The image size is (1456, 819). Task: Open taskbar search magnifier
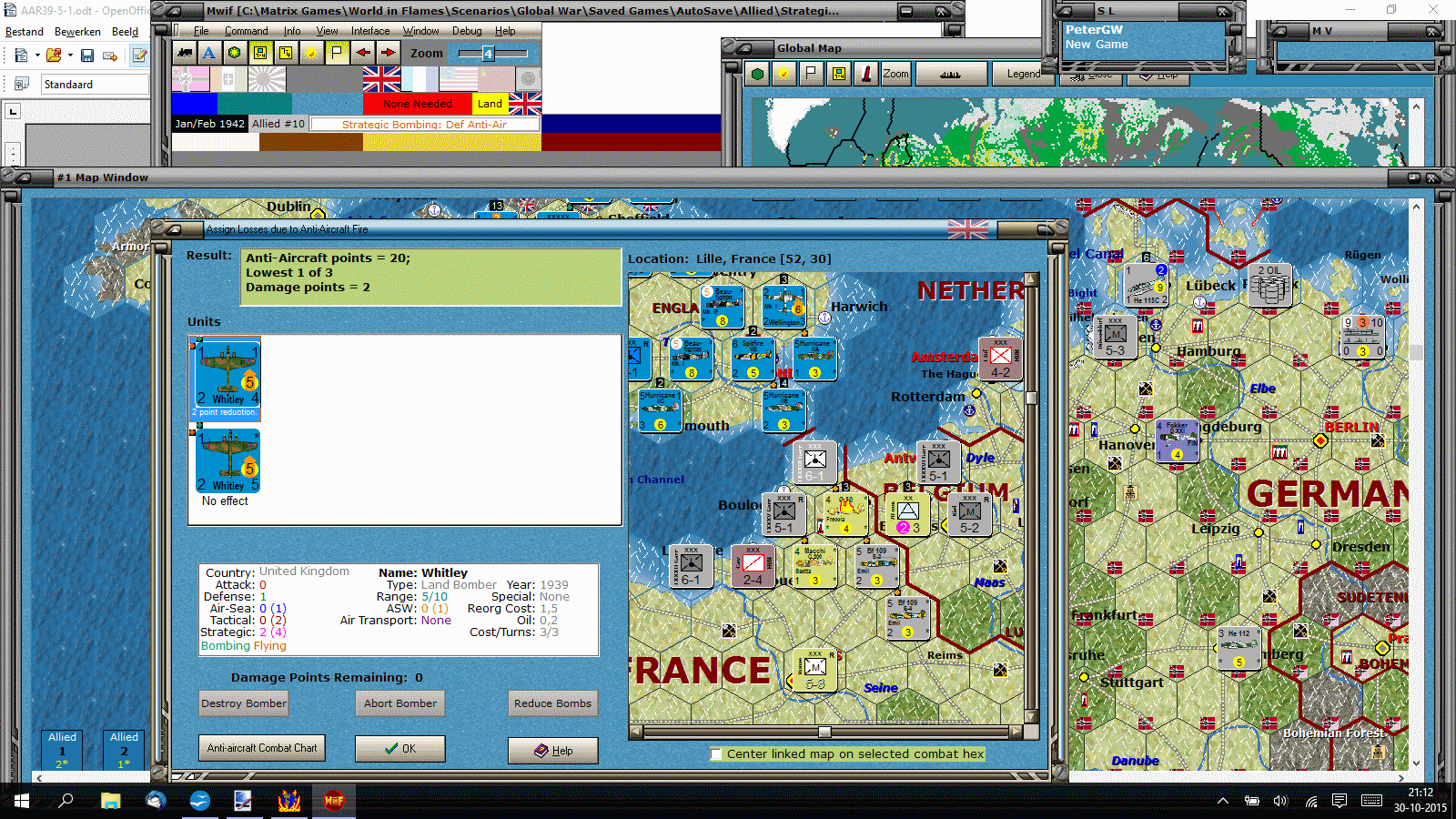66,801
